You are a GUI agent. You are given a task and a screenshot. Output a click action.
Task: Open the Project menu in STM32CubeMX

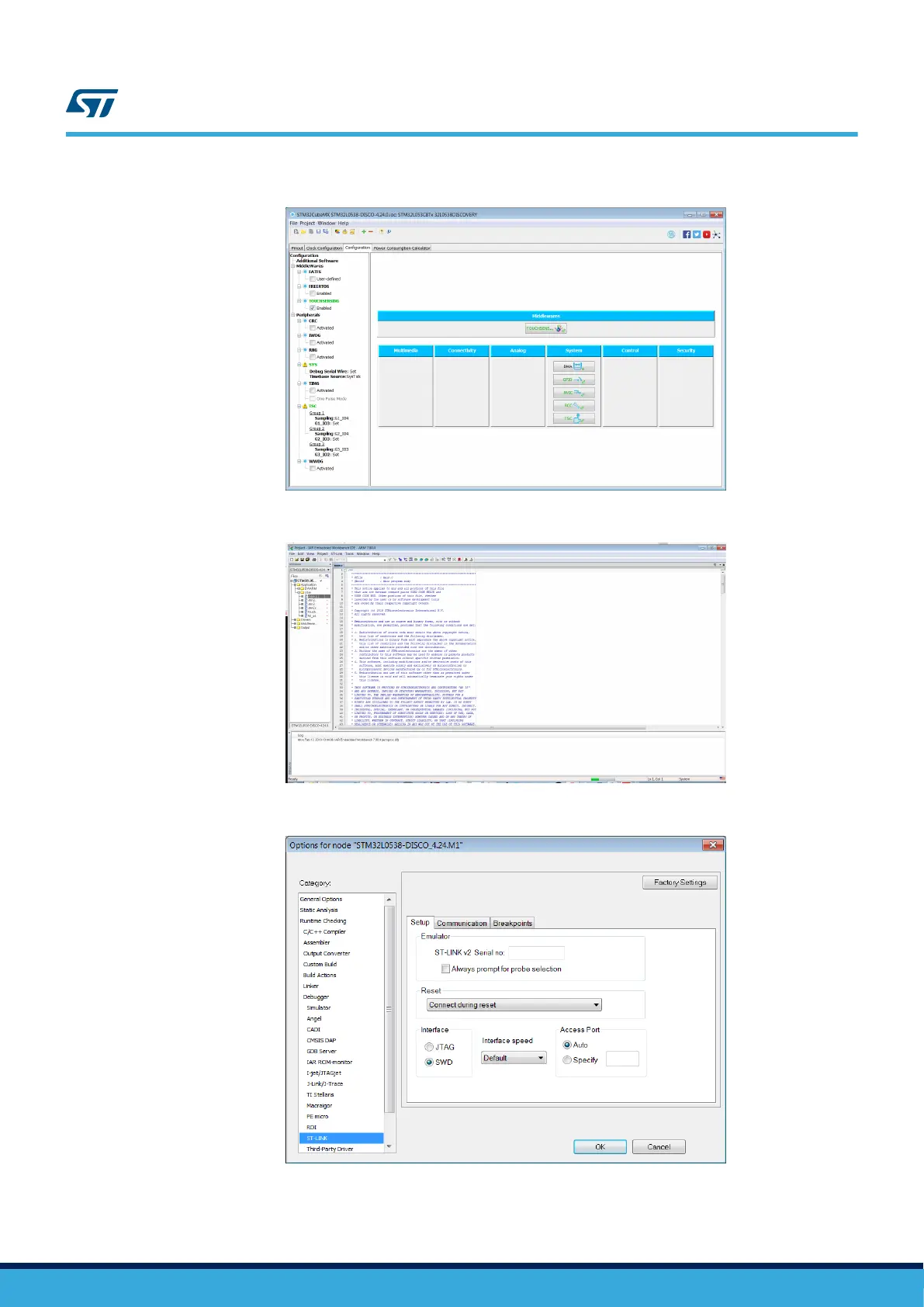point(307,223)
